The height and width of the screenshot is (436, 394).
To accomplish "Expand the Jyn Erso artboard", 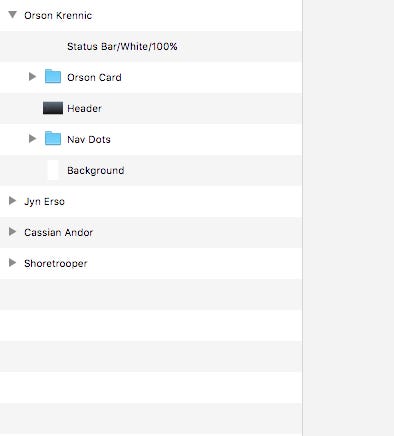I will (12, 201).
